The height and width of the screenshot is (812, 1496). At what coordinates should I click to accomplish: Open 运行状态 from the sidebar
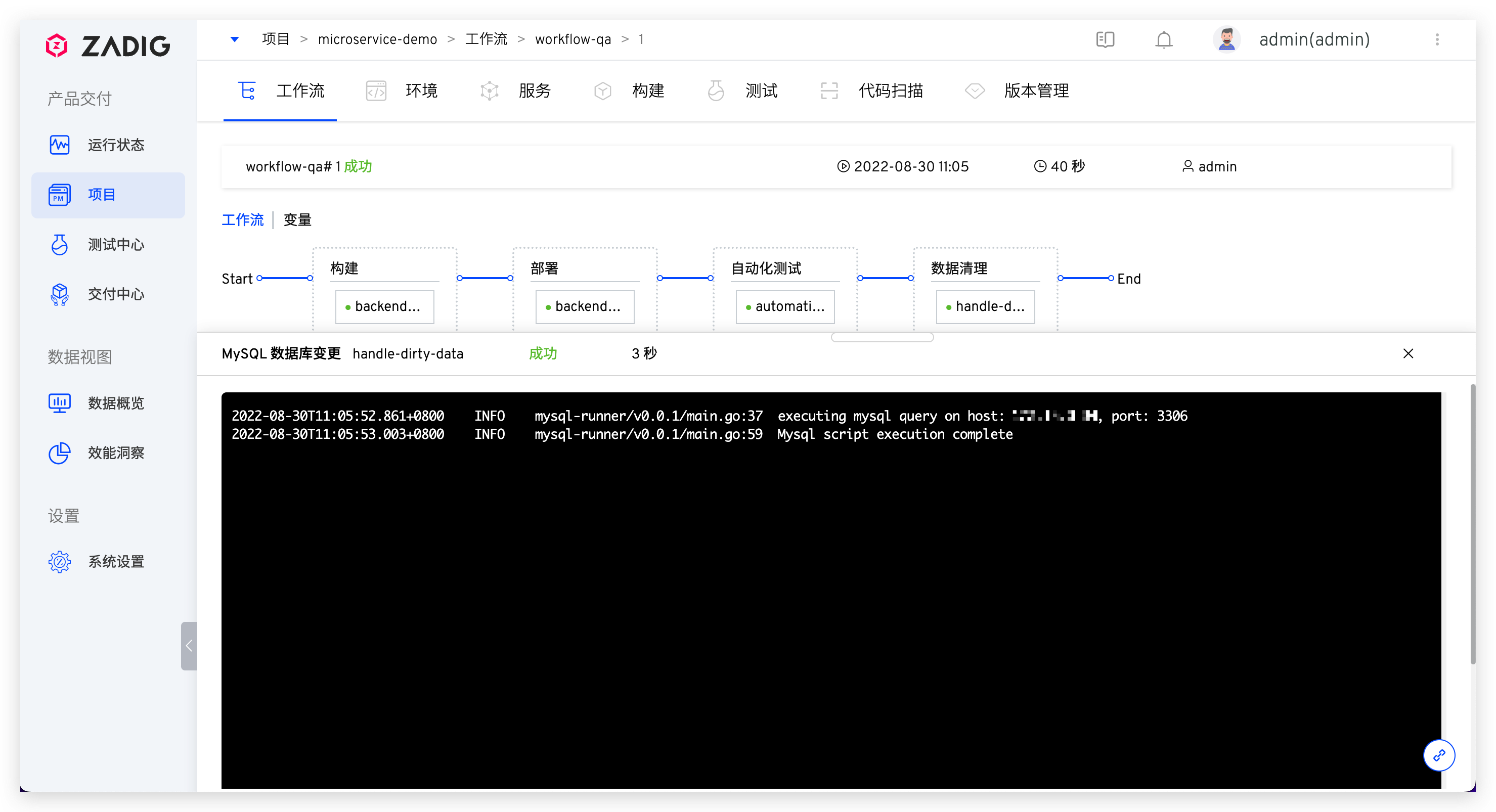[x=115, y=145]
